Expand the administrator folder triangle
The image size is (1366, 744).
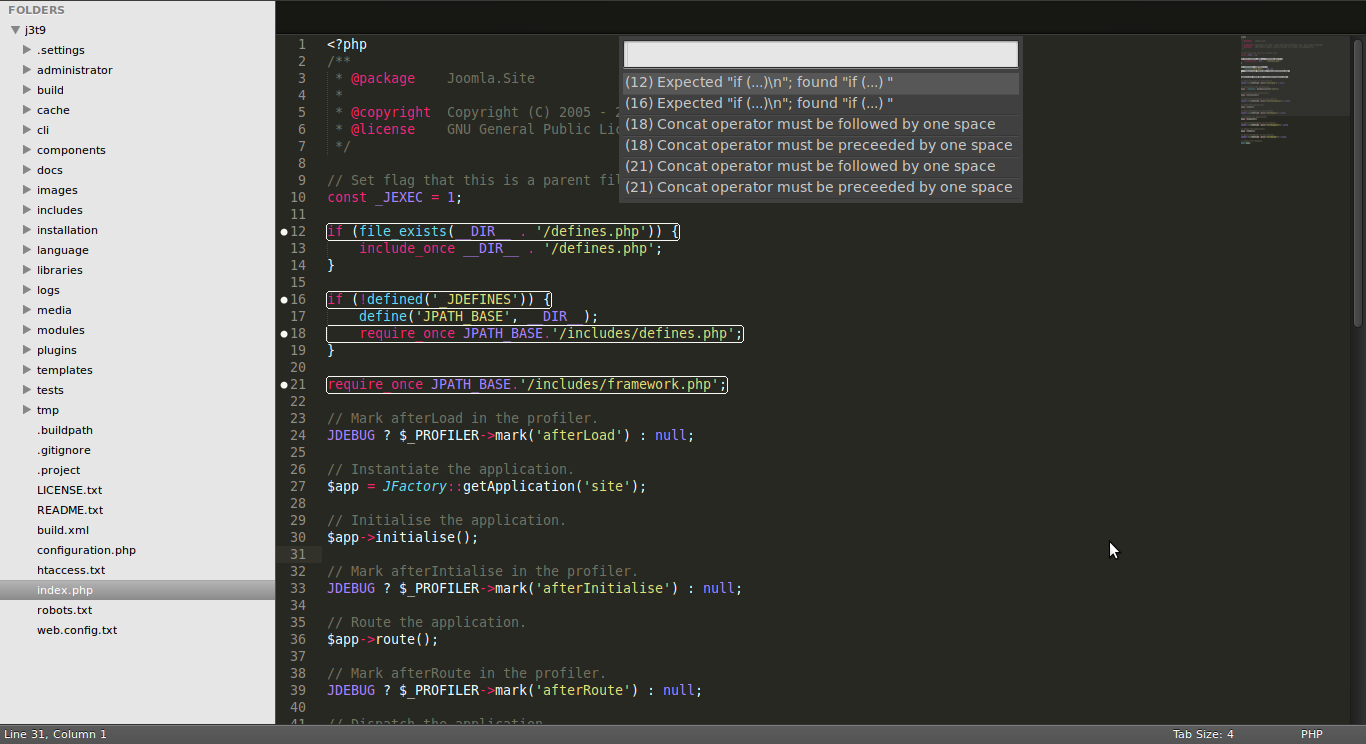27,70
